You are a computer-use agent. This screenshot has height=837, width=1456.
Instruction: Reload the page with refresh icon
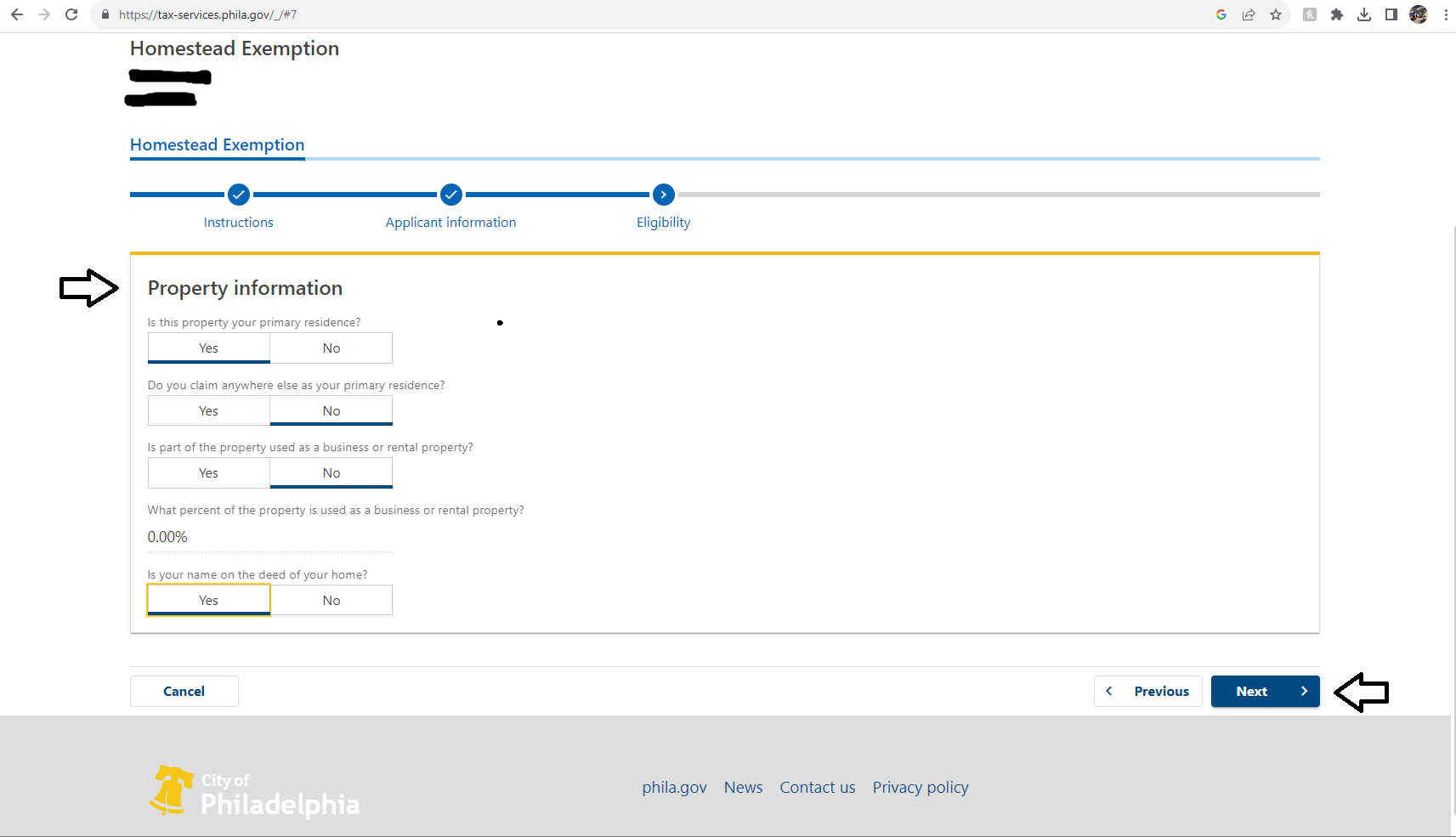[71, 14]
